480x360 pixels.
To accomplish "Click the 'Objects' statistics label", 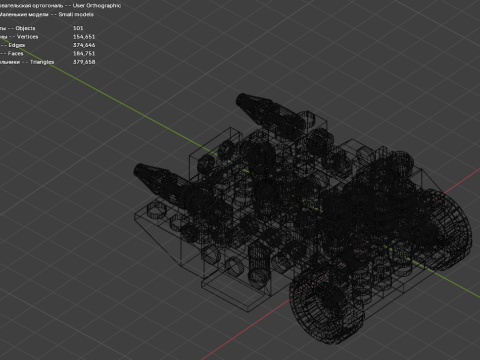I will [25, 28].
